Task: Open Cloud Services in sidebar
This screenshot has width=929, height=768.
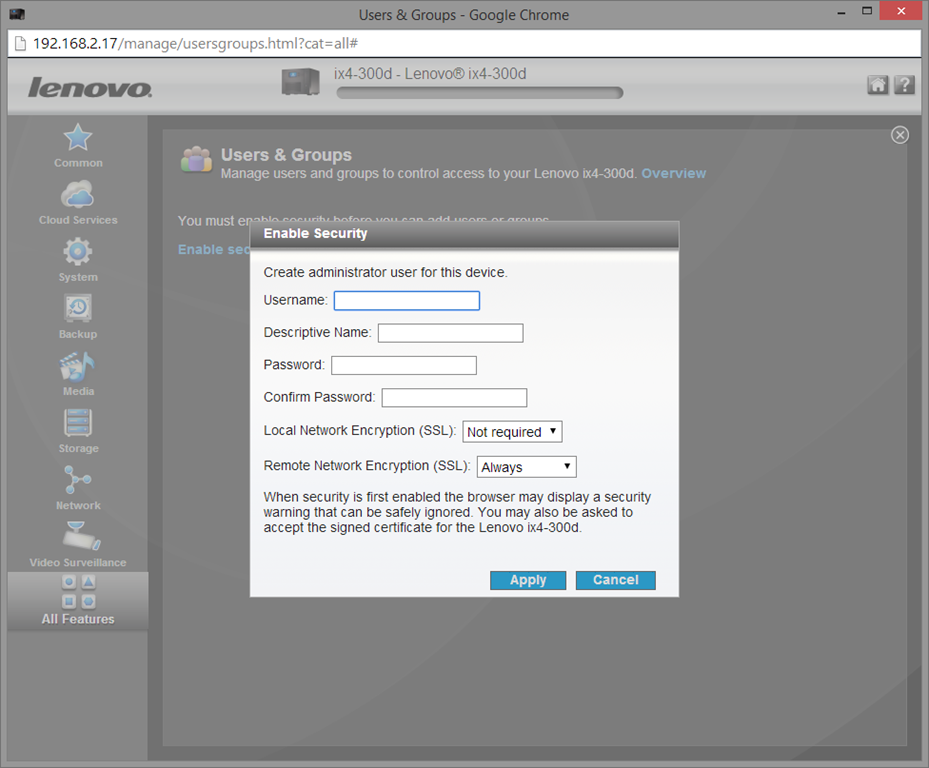Action: [x=78, y=196]
